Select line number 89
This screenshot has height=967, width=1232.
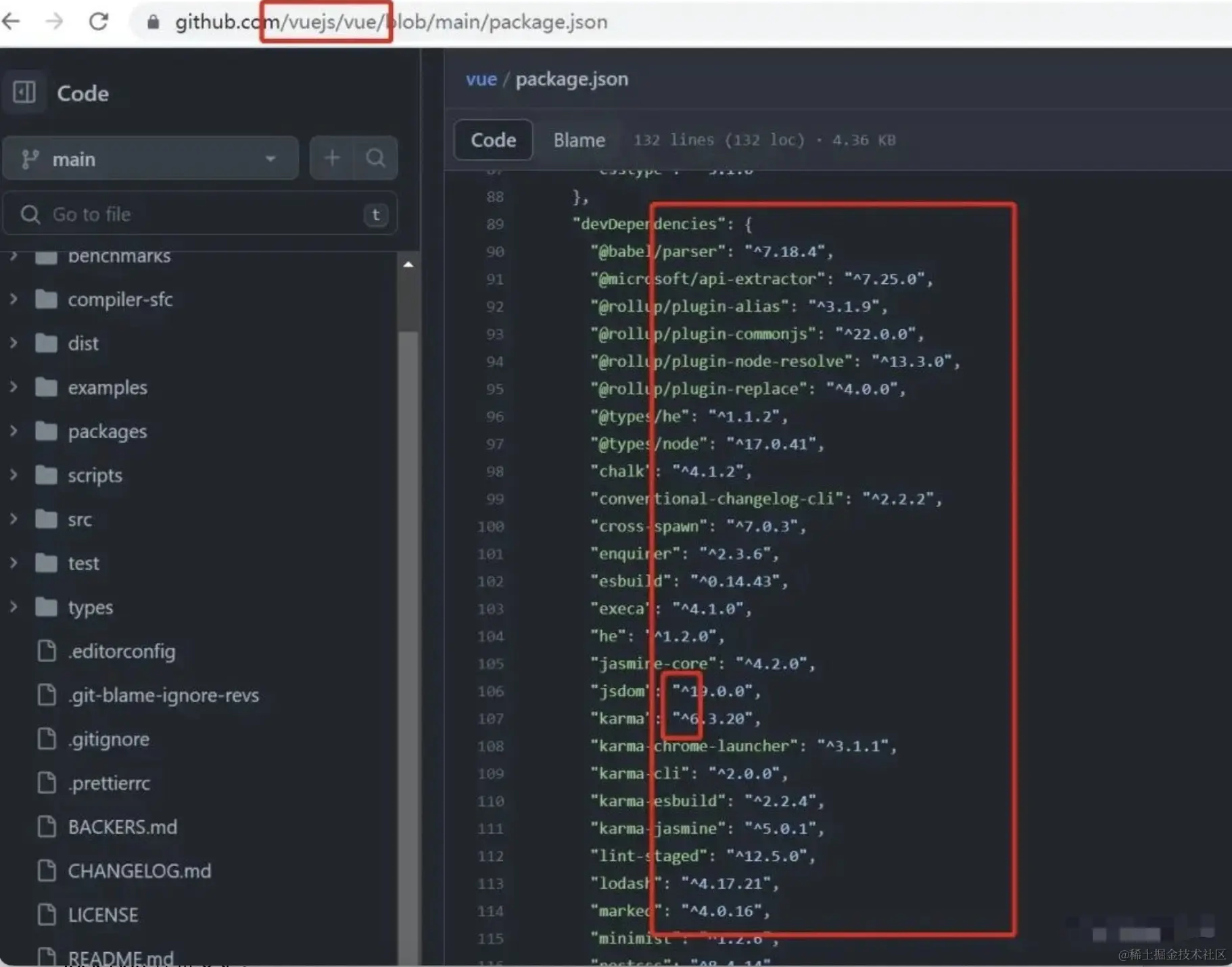pos(494,224)
